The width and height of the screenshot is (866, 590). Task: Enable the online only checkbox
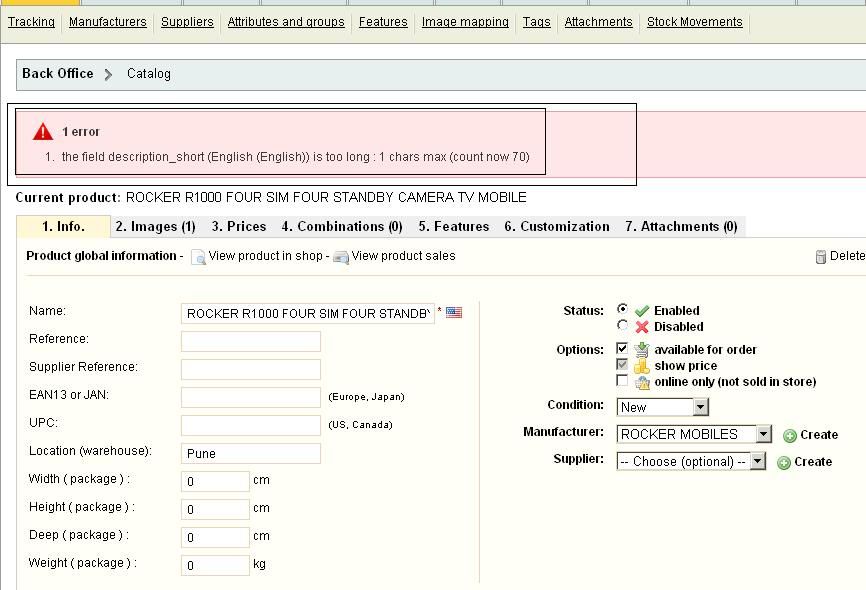pyautogui.click(x=622, y=381)
